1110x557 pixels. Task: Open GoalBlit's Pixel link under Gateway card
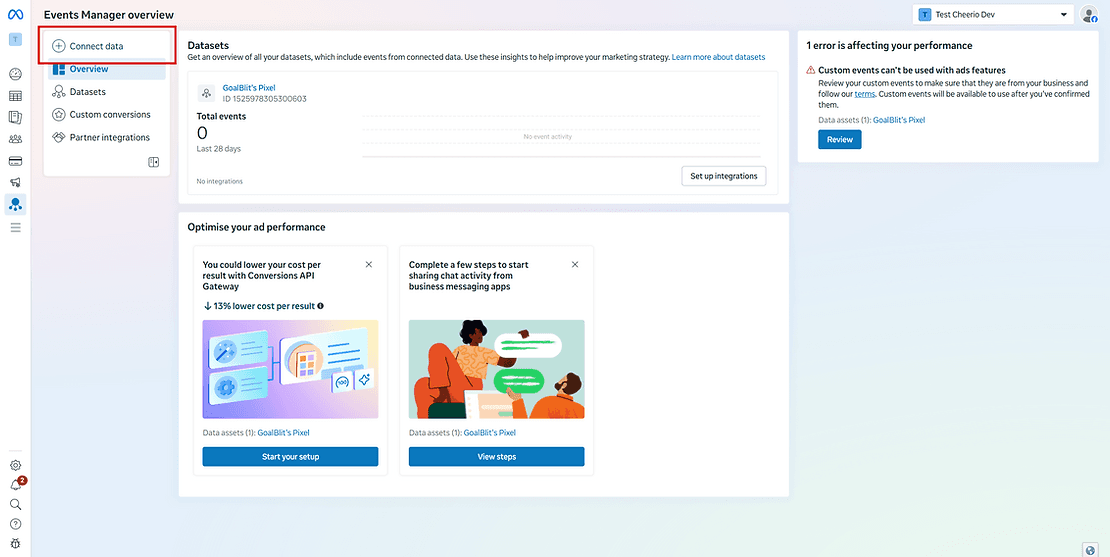tap(283, 432)
